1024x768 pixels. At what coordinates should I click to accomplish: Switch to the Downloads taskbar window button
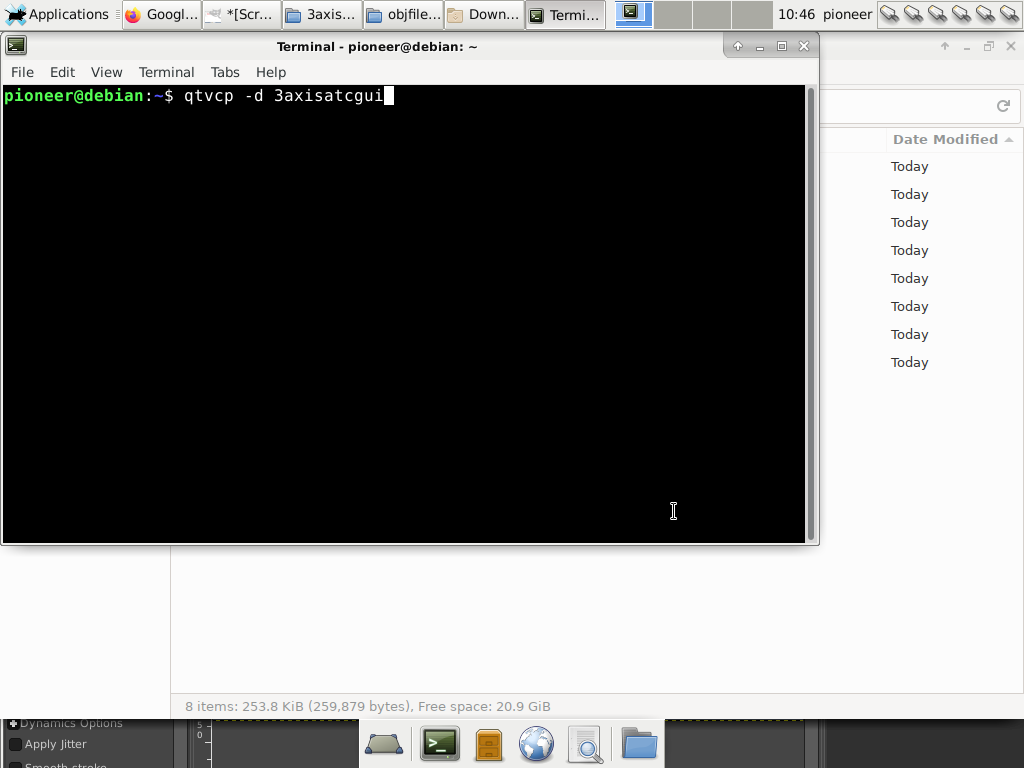click(x=484, y=15)
